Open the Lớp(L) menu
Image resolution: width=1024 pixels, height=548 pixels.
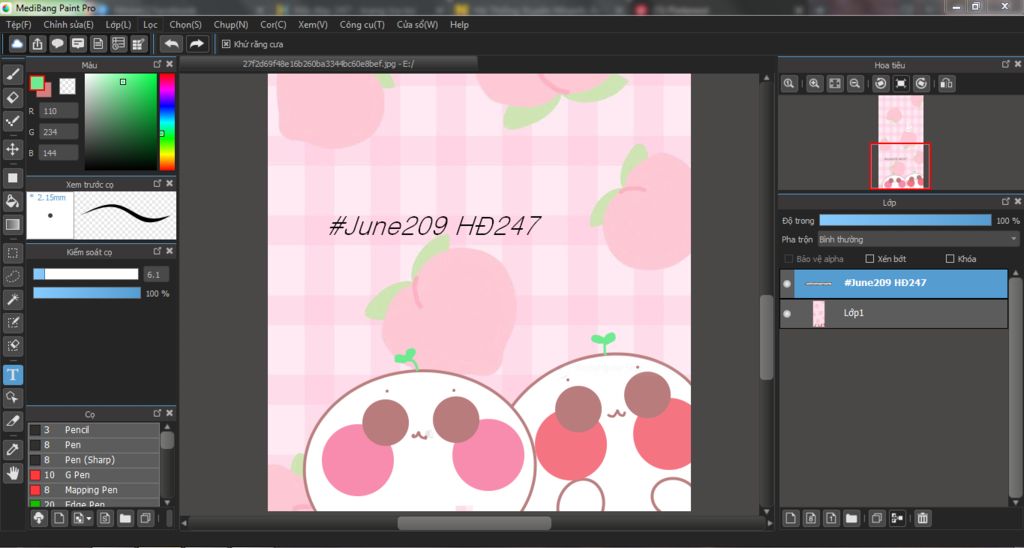118,25
